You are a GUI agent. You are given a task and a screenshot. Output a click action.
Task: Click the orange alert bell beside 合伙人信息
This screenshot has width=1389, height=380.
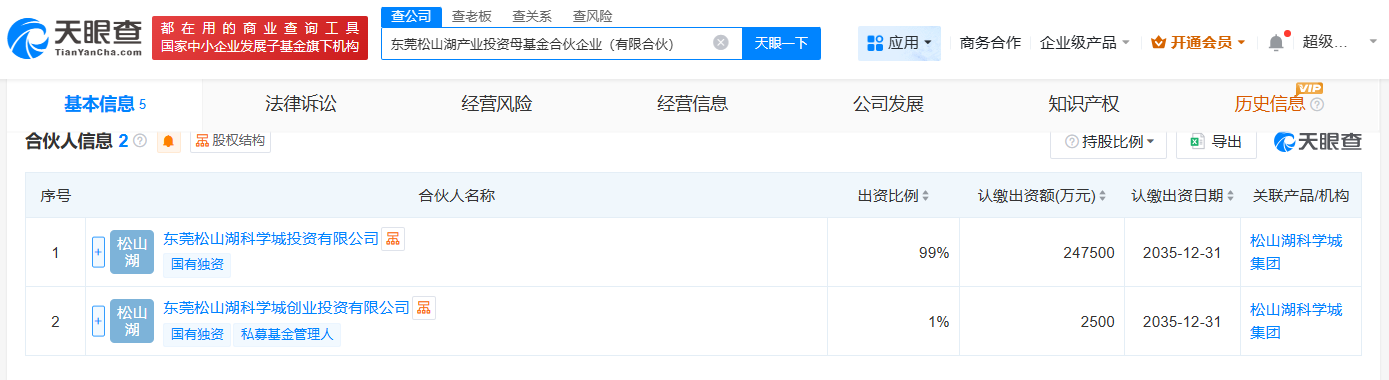click(168, 141)
